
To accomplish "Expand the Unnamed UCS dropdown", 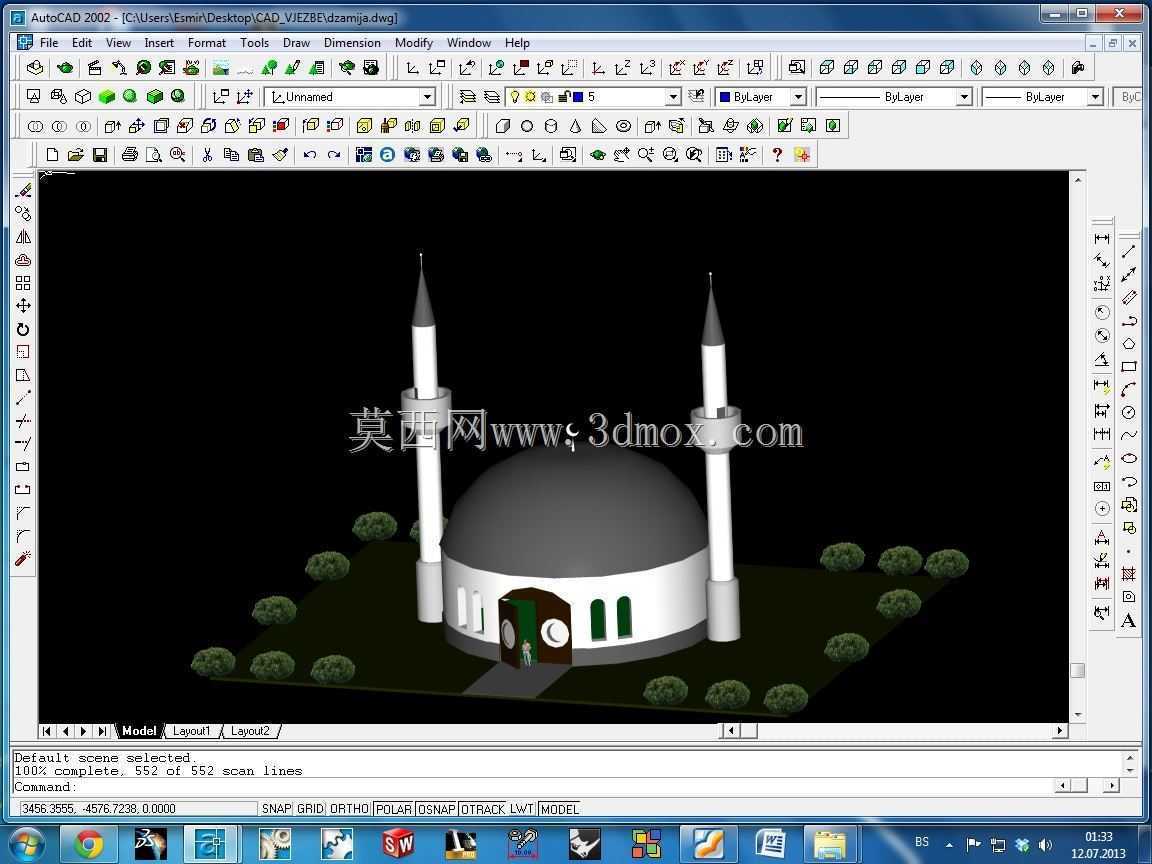I will click(428, 97).
